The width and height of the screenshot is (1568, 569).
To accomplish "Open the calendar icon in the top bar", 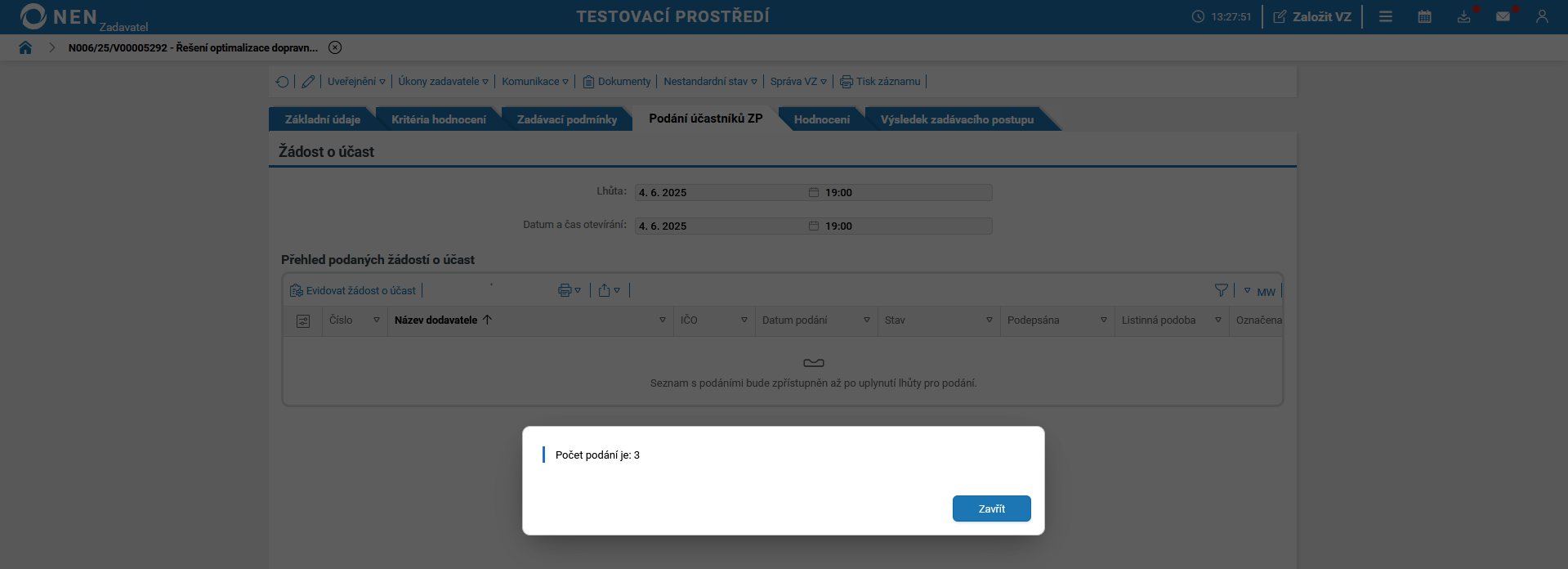I will pos(1424,16).
